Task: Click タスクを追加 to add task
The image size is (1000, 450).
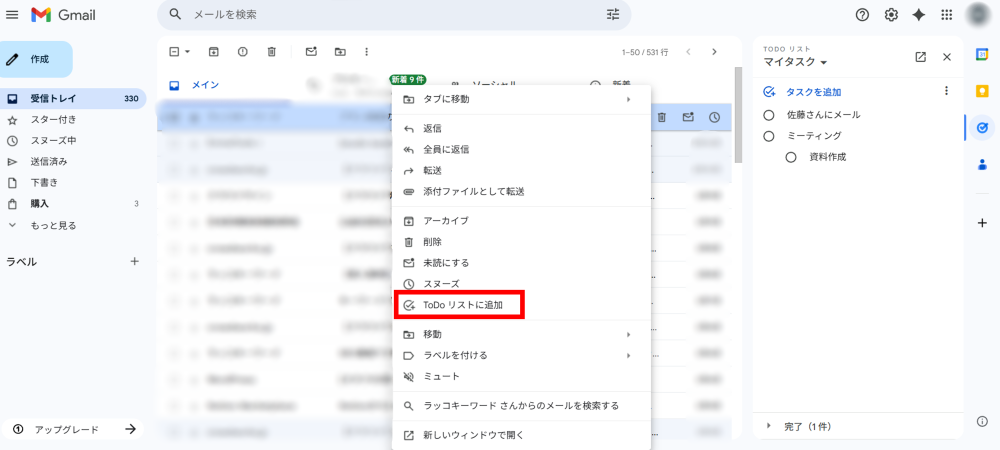Action: (813, 92)
